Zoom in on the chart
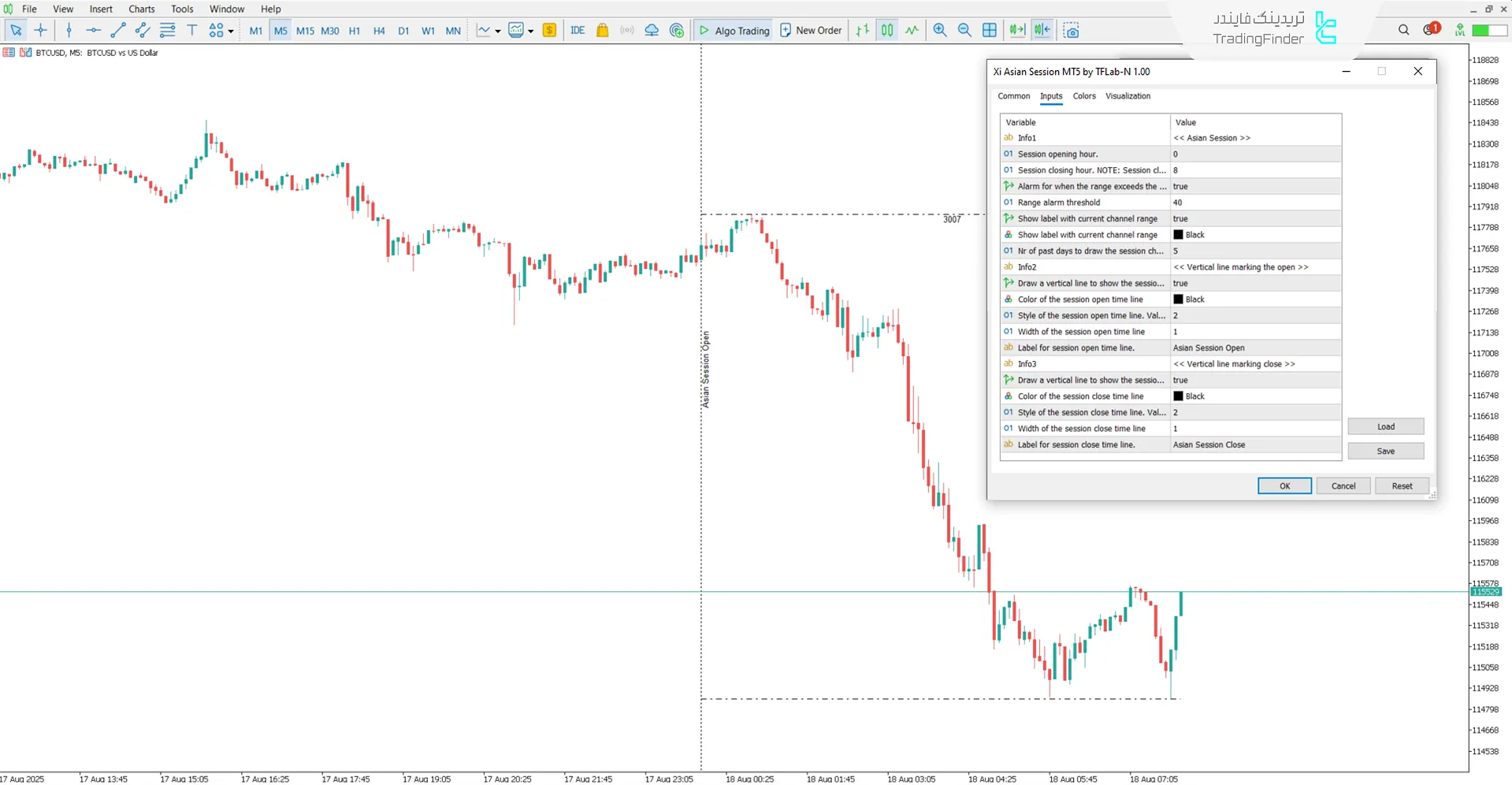Image resolution: width=1512 pixels, height=785 pixels. [x=940, y=31]
